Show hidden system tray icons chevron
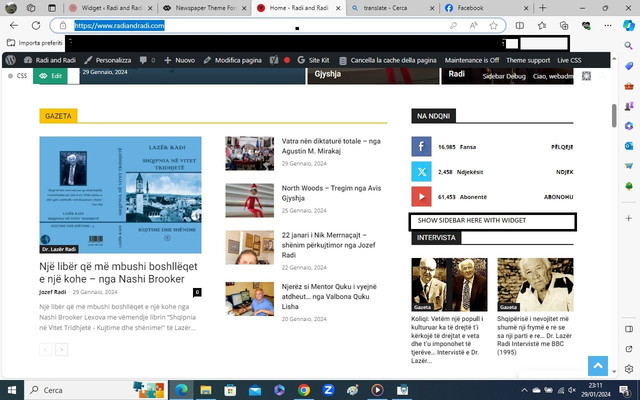Image resolution: width=640 pixels, height=400 pixels. (524, 390)
